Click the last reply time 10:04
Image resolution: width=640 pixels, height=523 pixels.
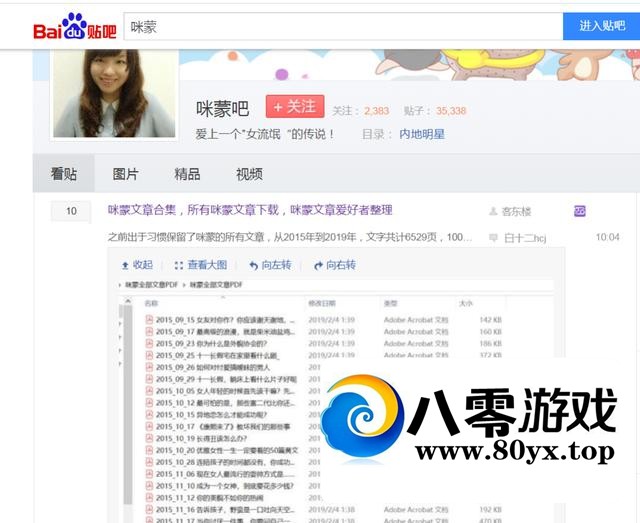pos(607,237)
